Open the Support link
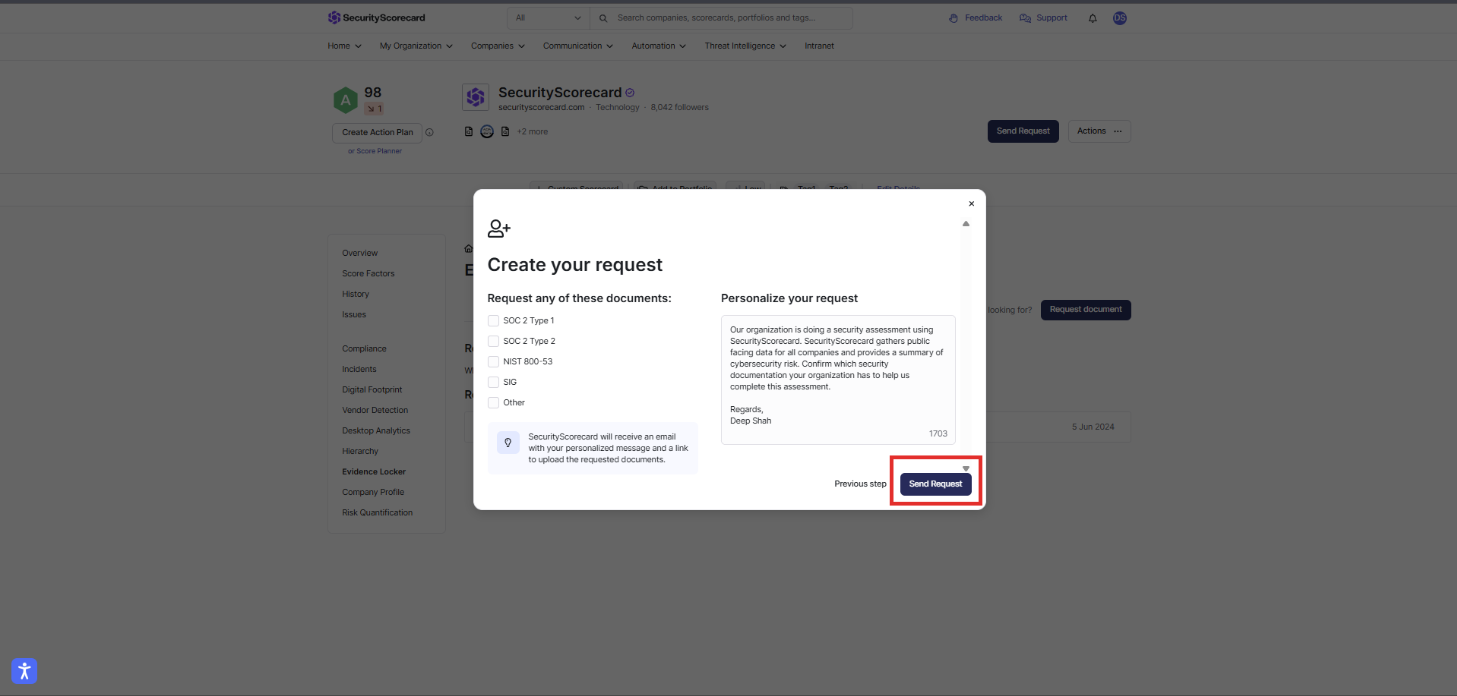Screen dimensions: 1457x696 coord(1043,18)
